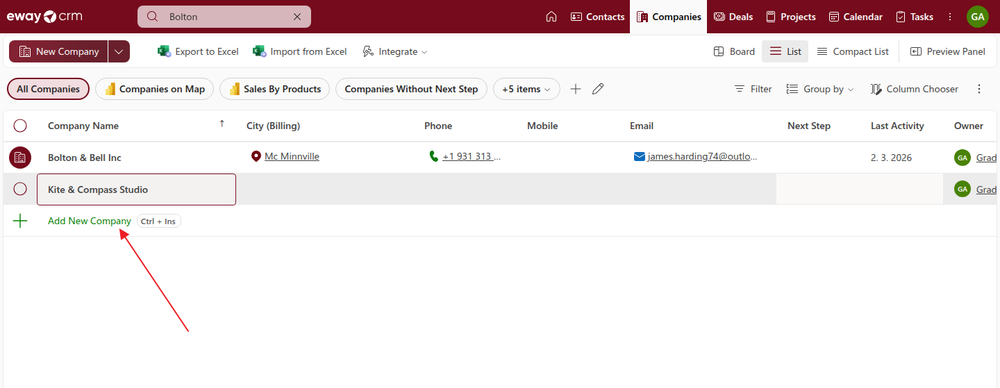Switch to the Tasks tab
This screenshot has height=388, width=1000.
click(915, 17)
